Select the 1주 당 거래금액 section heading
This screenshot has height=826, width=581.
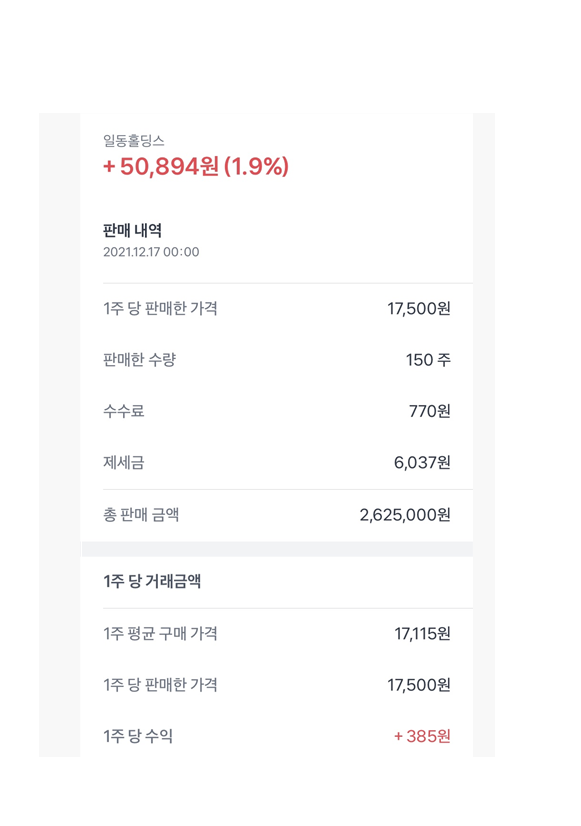point(152,581)
